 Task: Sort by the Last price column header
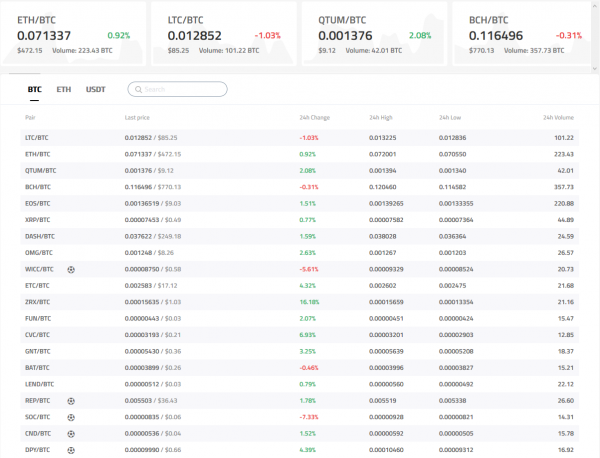(x=137, y=117)
